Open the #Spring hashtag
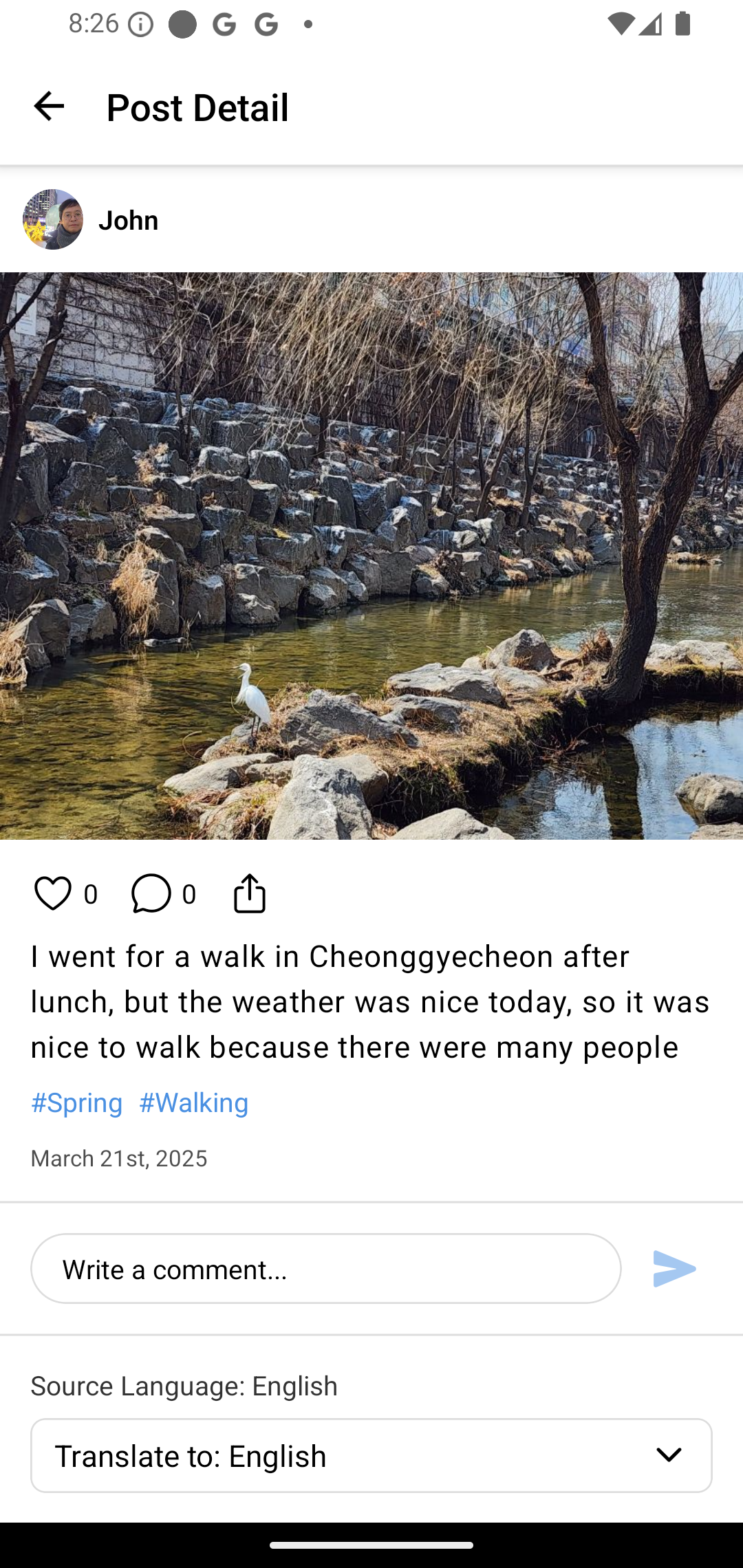 point(77,1102)
